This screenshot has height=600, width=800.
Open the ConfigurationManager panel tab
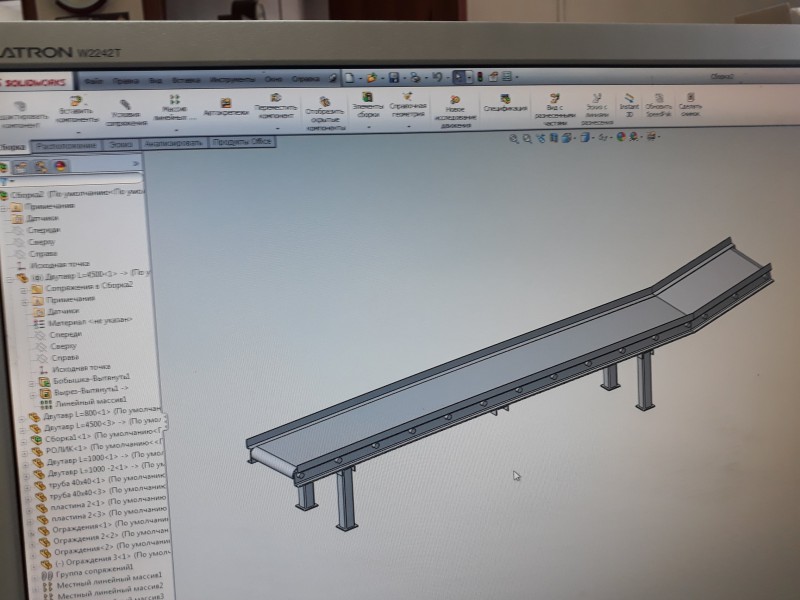41,166
